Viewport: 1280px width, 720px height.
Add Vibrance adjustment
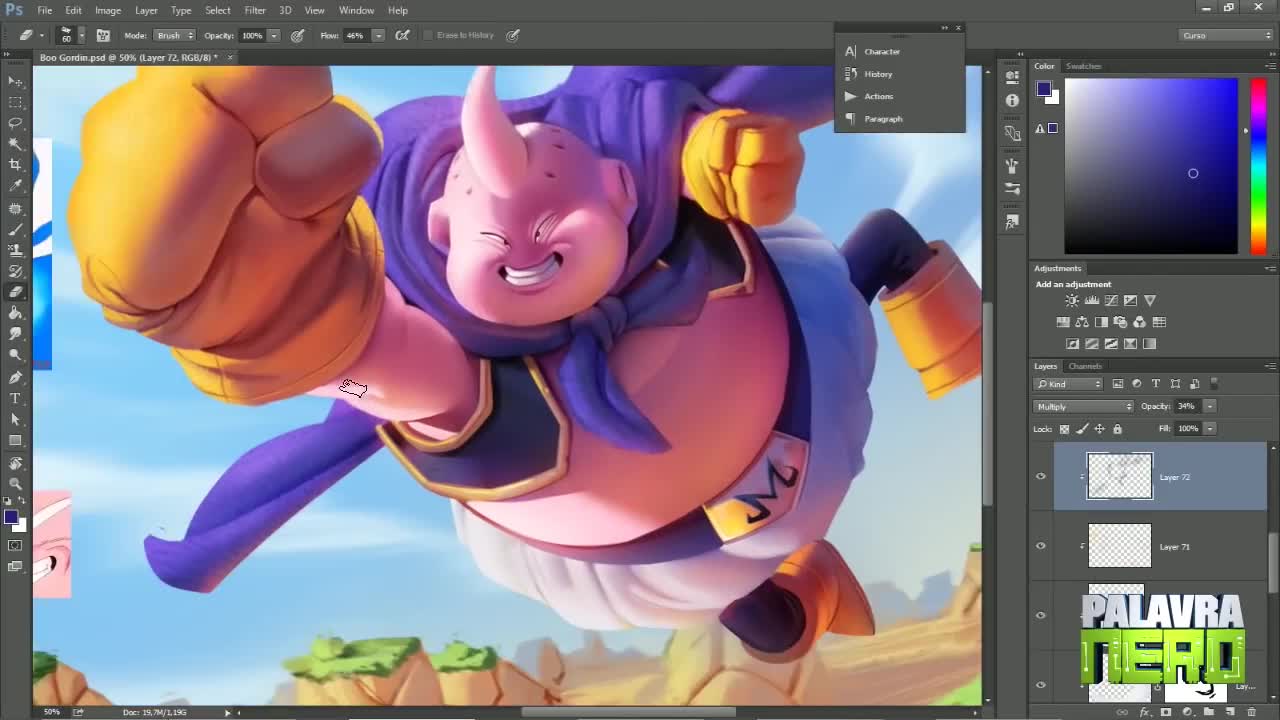pos(1150,300)
